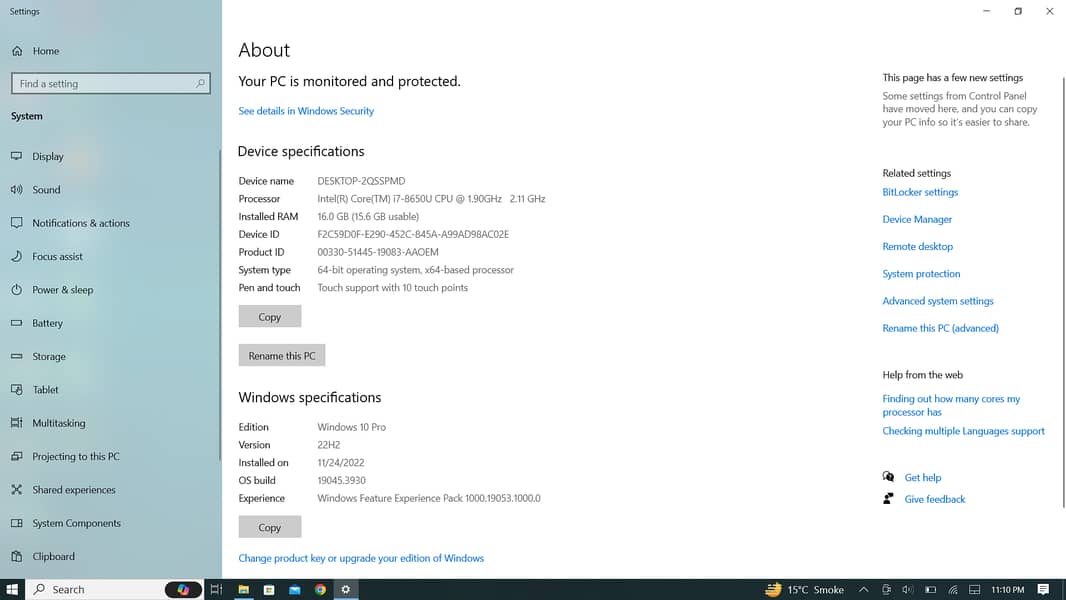
Task: Open the Power & sleep section
Action: pos(62,290)
